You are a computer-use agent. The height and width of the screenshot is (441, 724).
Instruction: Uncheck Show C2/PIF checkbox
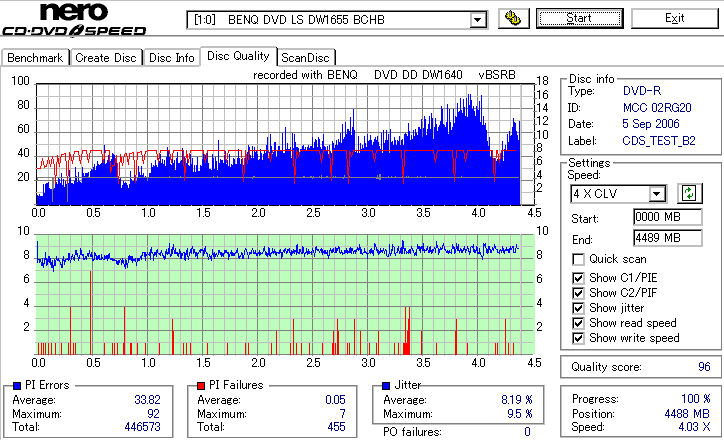click(578, 293)
